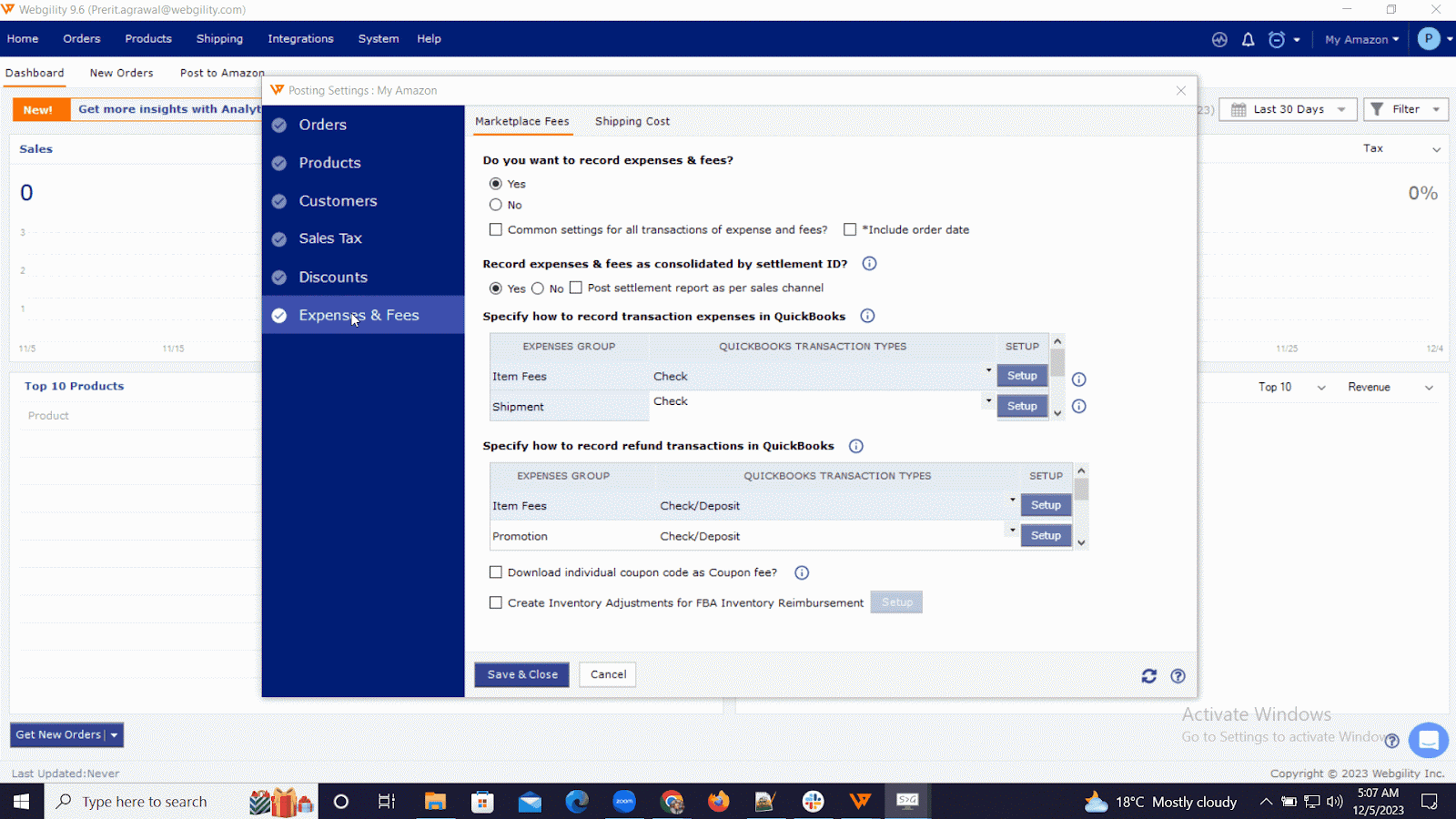The image size is (1456, 819).
Task: Click info icon next to Coupon fee option
Action: (802, 572)
